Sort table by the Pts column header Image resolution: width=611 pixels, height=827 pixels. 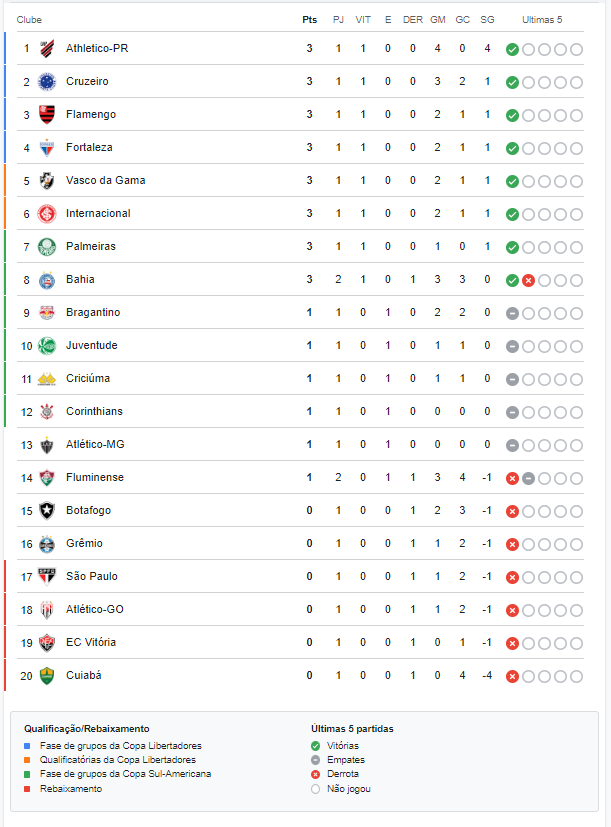(310, 20)
